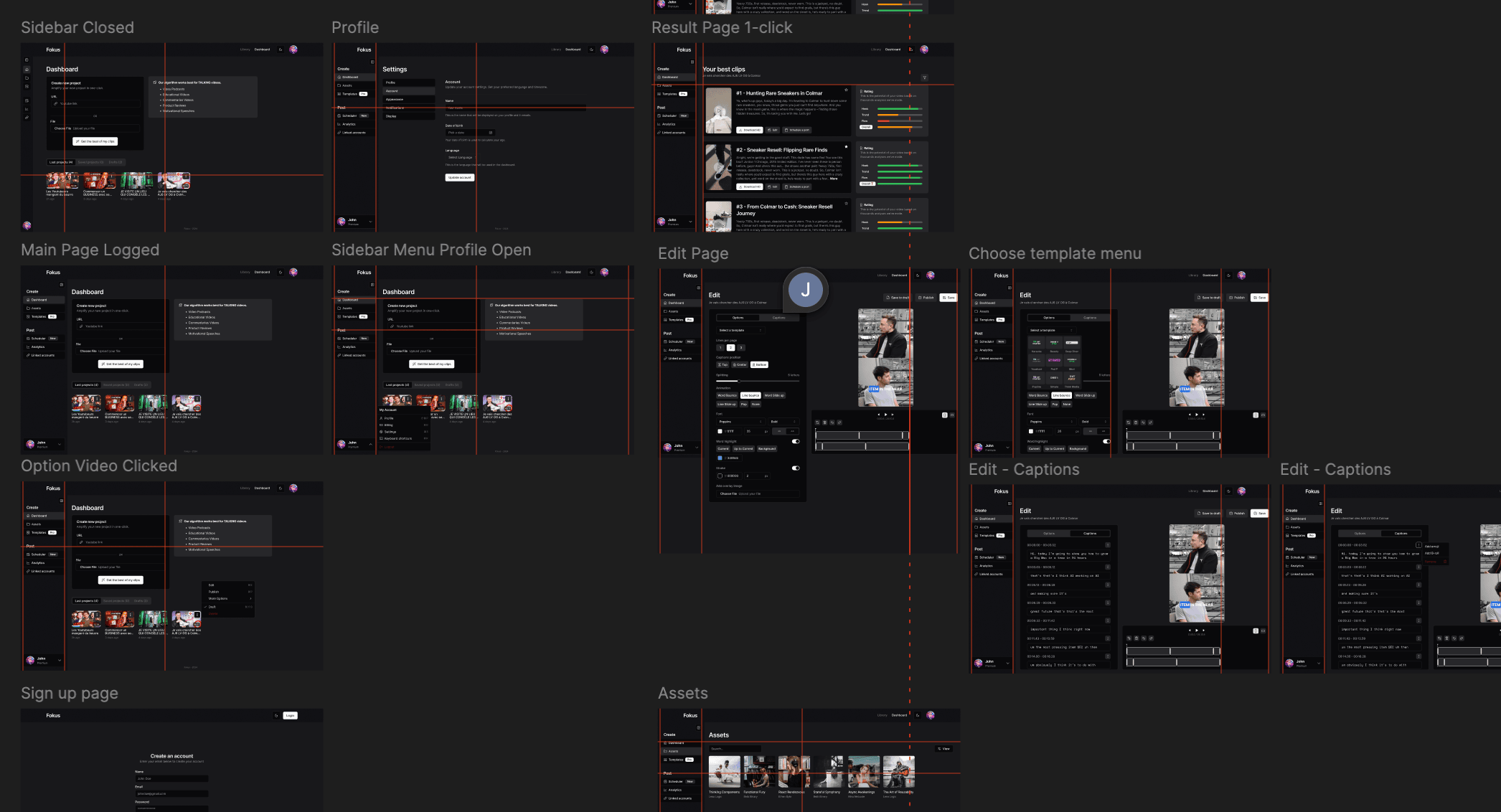The height and width of the screenshot is (812, 1501).
Task: Click sidebar collapse icon in Assets frame
Action: pyautogui.click(x=698, y=727)
